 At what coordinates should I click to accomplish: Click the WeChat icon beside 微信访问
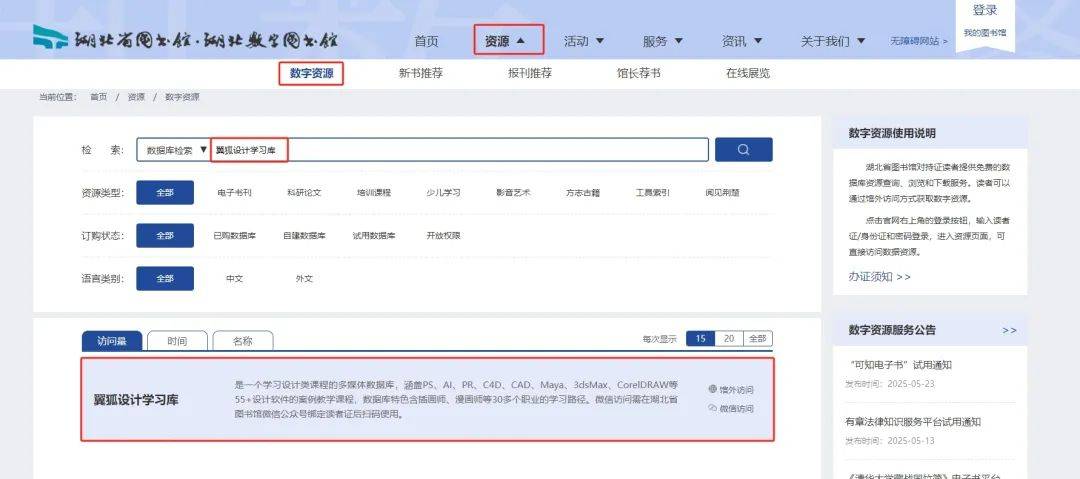(712, 408)
